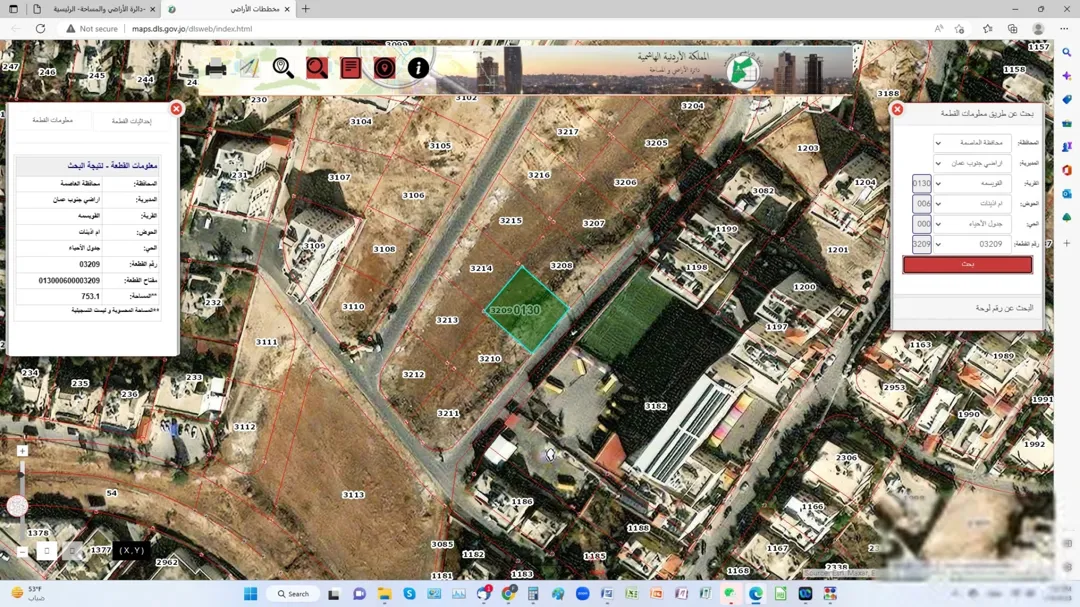1080x607 pixels.
Task: Switch to the parcel information tab
Action: point(53,120)
